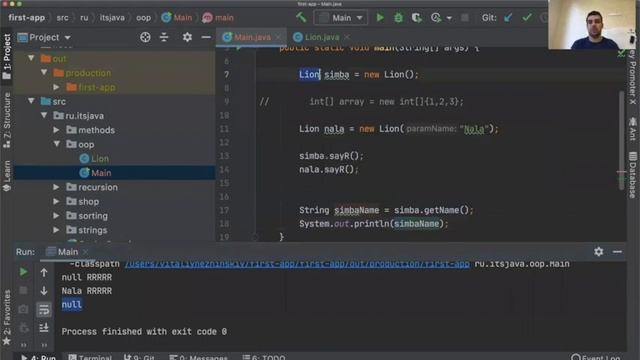This screenshot has height=360, width=640.
Task: Expand the first-app output folder
Action: click(x=56, y=87)
